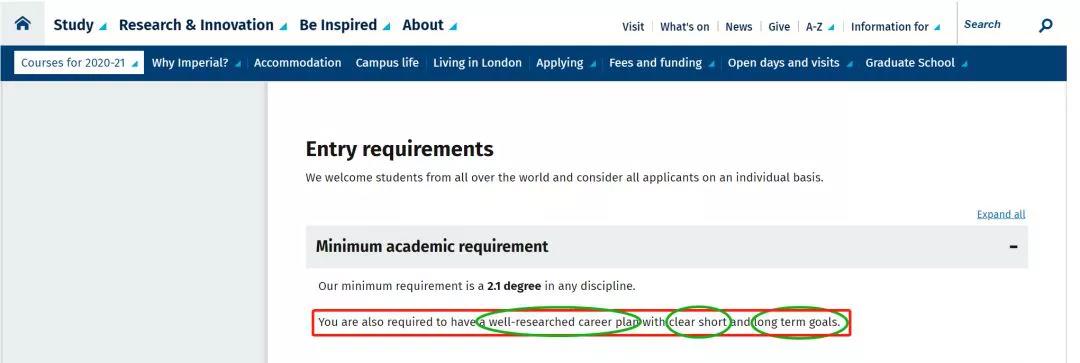Viewport: 1080px width, 363px height.
Task: Open the A-Z dropdown
Action: [x=820, y=27]
